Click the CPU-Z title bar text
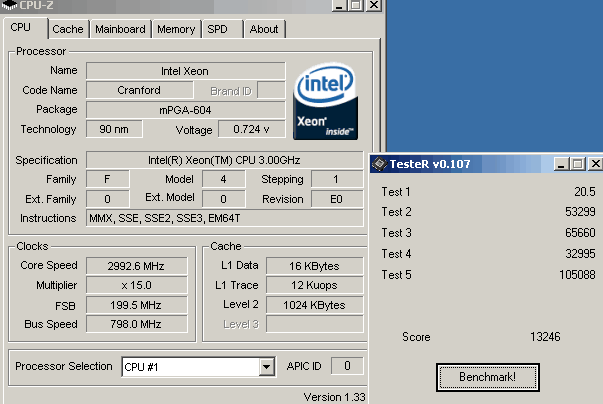This screenshot has width=603, height=404. pyautogui.click(x=36, y=5)
